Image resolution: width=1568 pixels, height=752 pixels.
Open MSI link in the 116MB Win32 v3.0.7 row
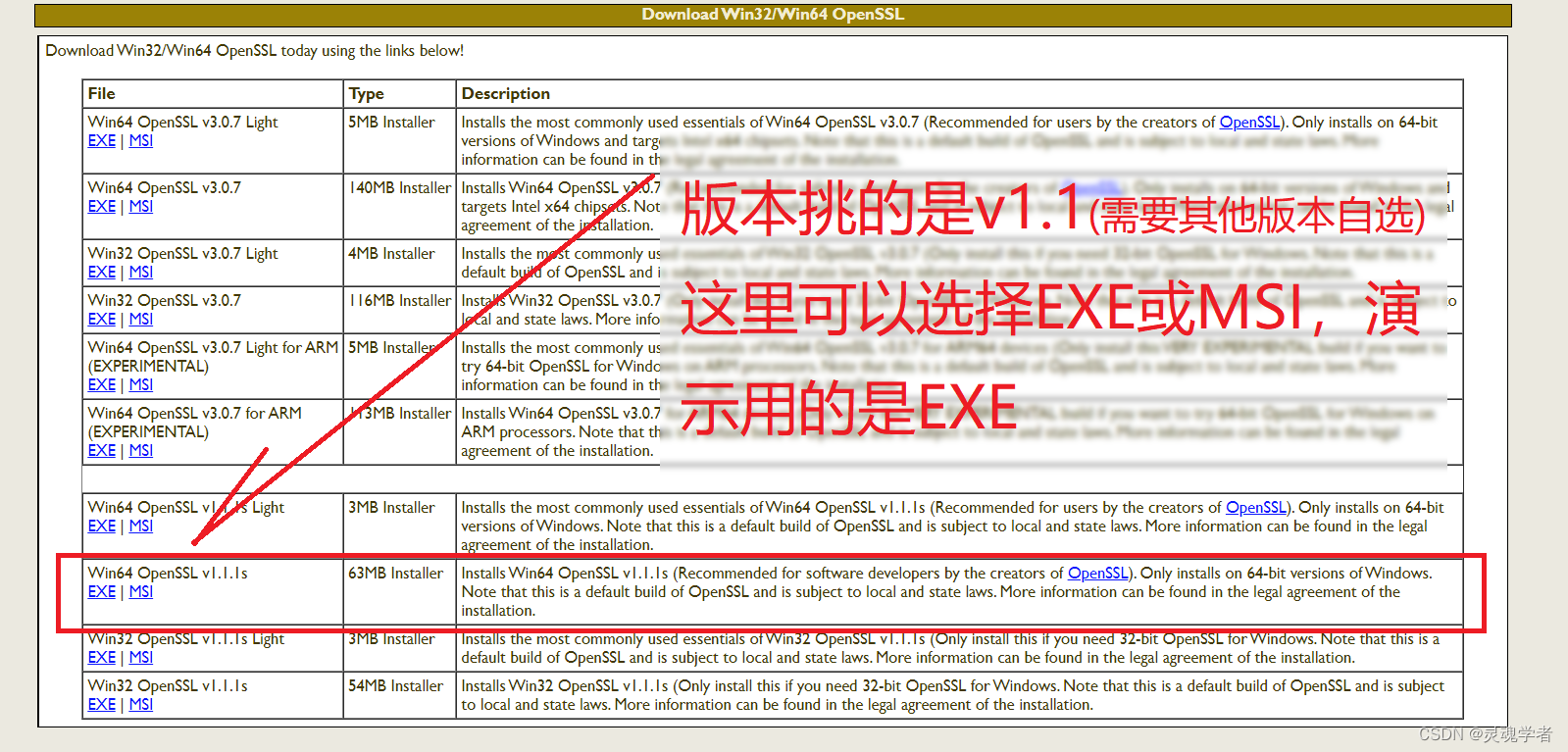click(141, 320)
